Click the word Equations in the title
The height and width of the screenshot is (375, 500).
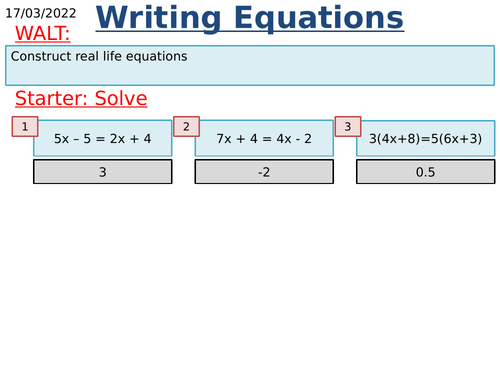pos(319,19)
